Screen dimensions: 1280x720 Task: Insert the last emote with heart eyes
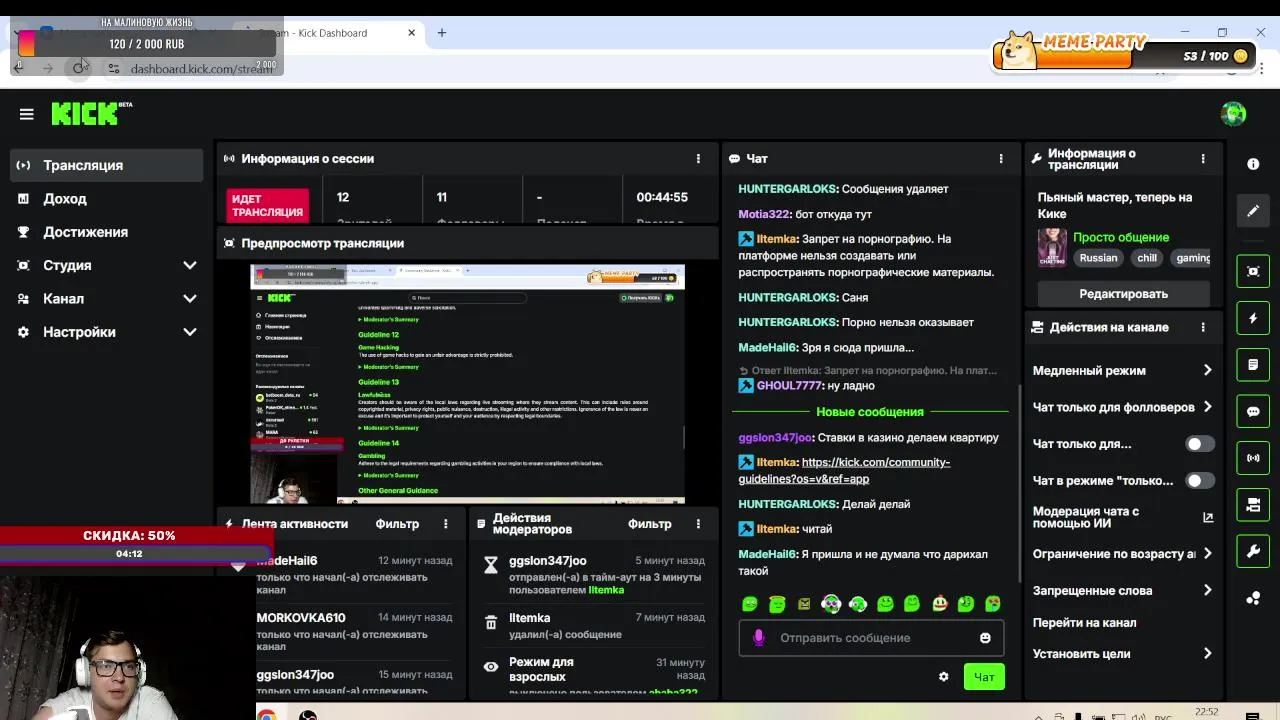click(x=993, y=604)
